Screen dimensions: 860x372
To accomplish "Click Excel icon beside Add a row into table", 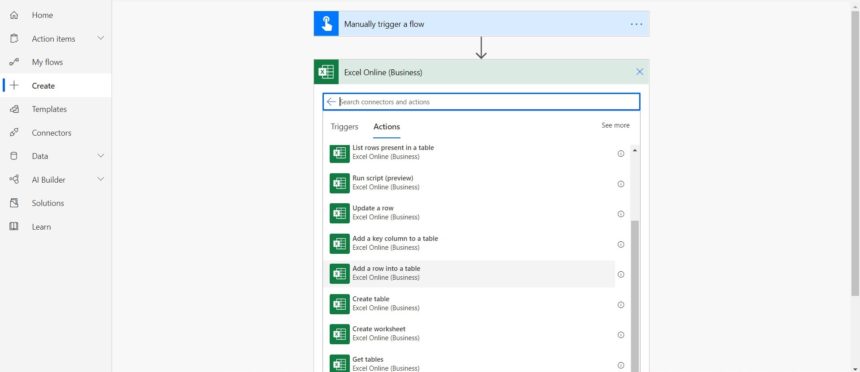I will 340,274.
